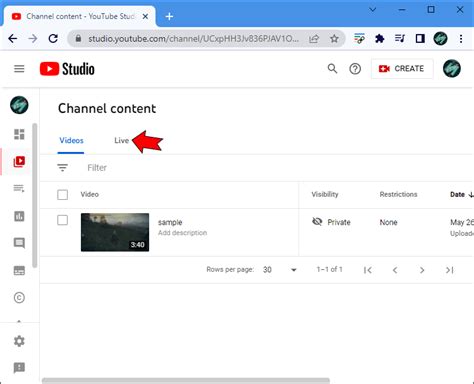The height and width of the screenshot is (384, 474).
Task: Go to Dashboard in sidebar
Action: coord(19,134)
